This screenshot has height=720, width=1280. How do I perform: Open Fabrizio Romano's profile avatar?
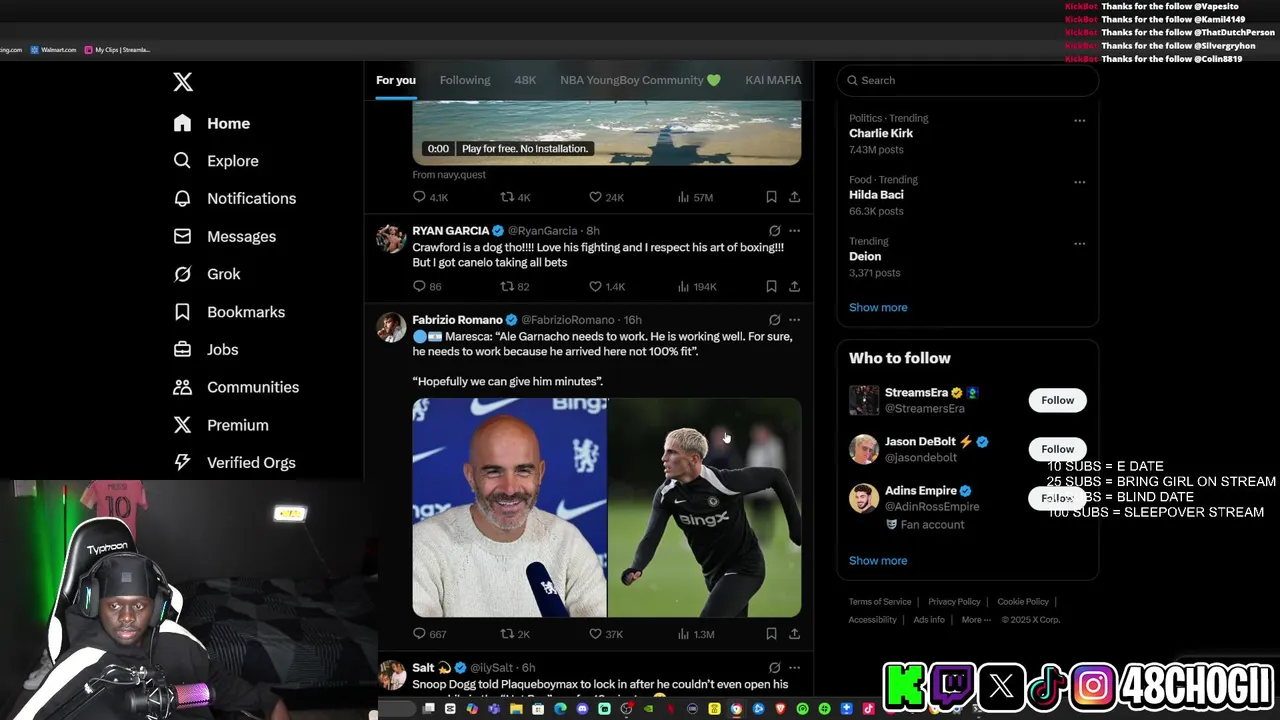(x=391, y=327)
